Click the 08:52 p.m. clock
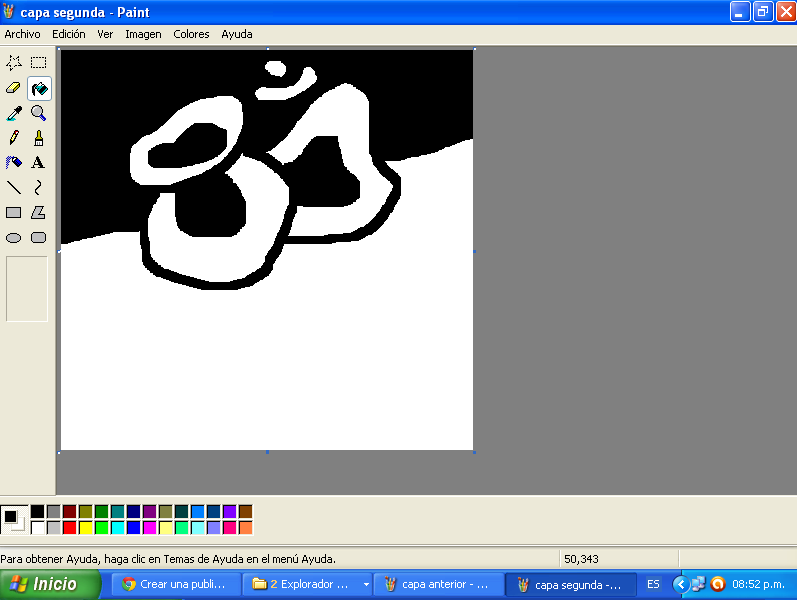Screen dimensions: 797x600 pyautogui.click(x=758, y=585)
